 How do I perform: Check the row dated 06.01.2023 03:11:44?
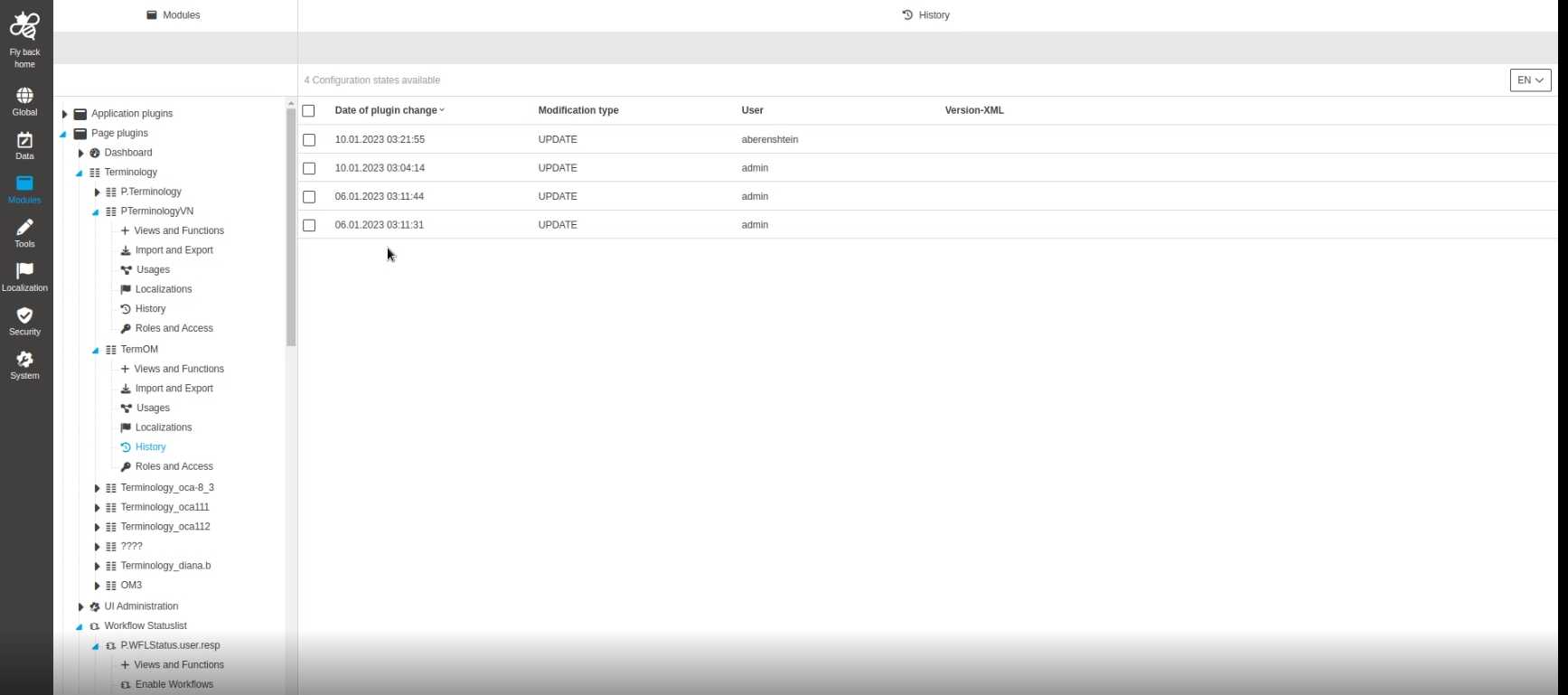click(x=309, y=197)
